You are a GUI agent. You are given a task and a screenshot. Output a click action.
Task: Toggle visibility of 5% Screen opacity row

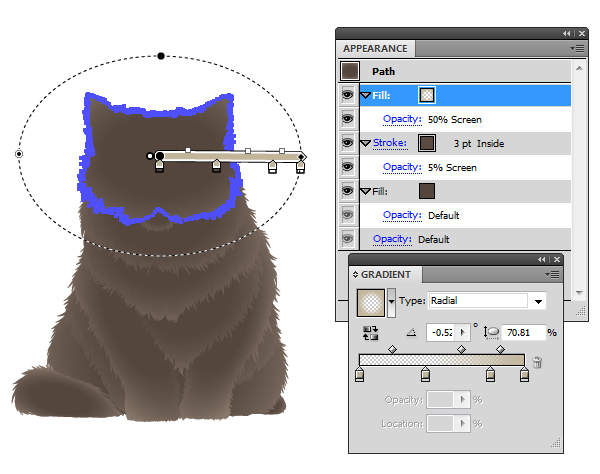click(347, 167)
